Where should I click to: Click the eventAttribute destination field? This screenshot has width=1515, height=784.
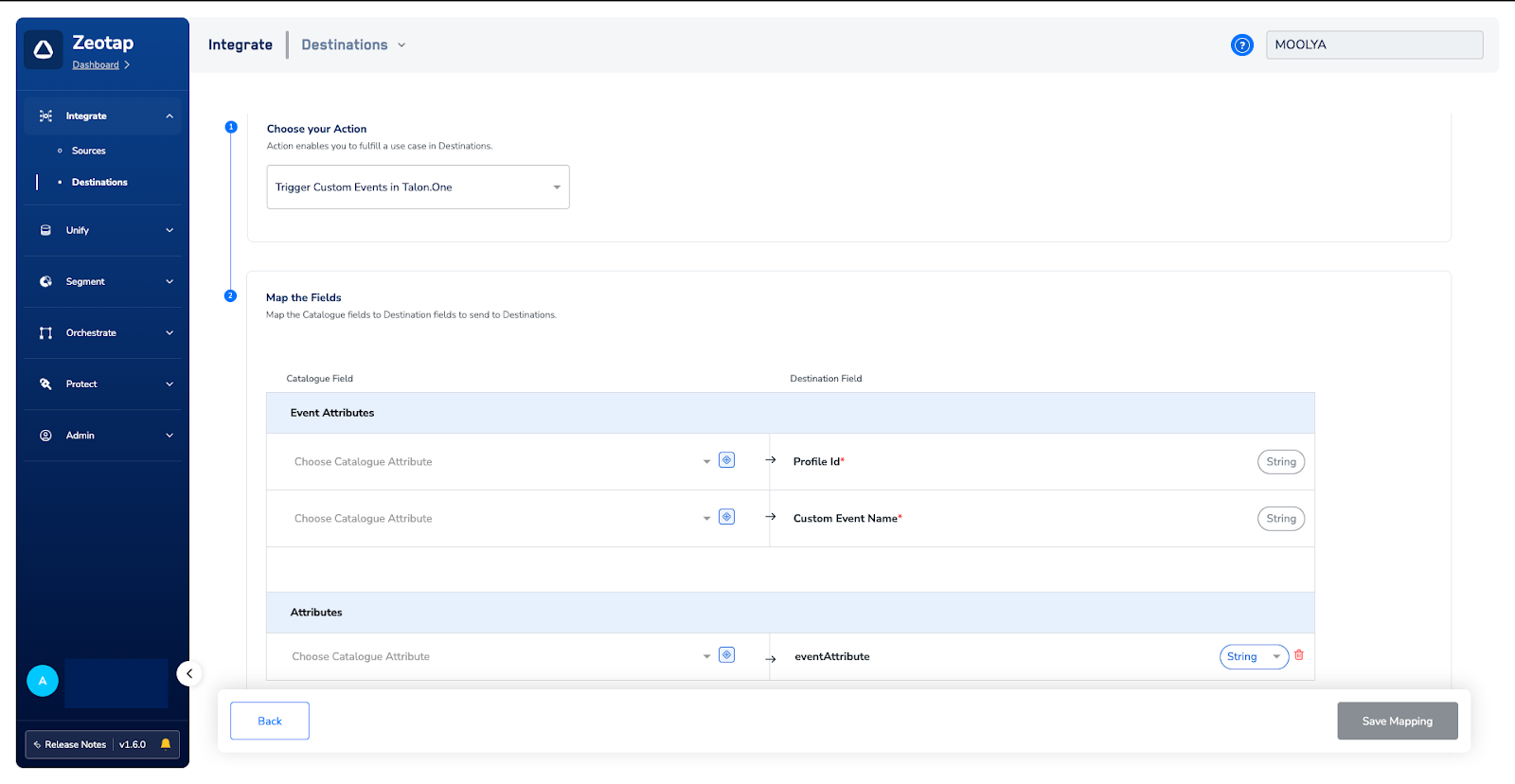[832, 656]
